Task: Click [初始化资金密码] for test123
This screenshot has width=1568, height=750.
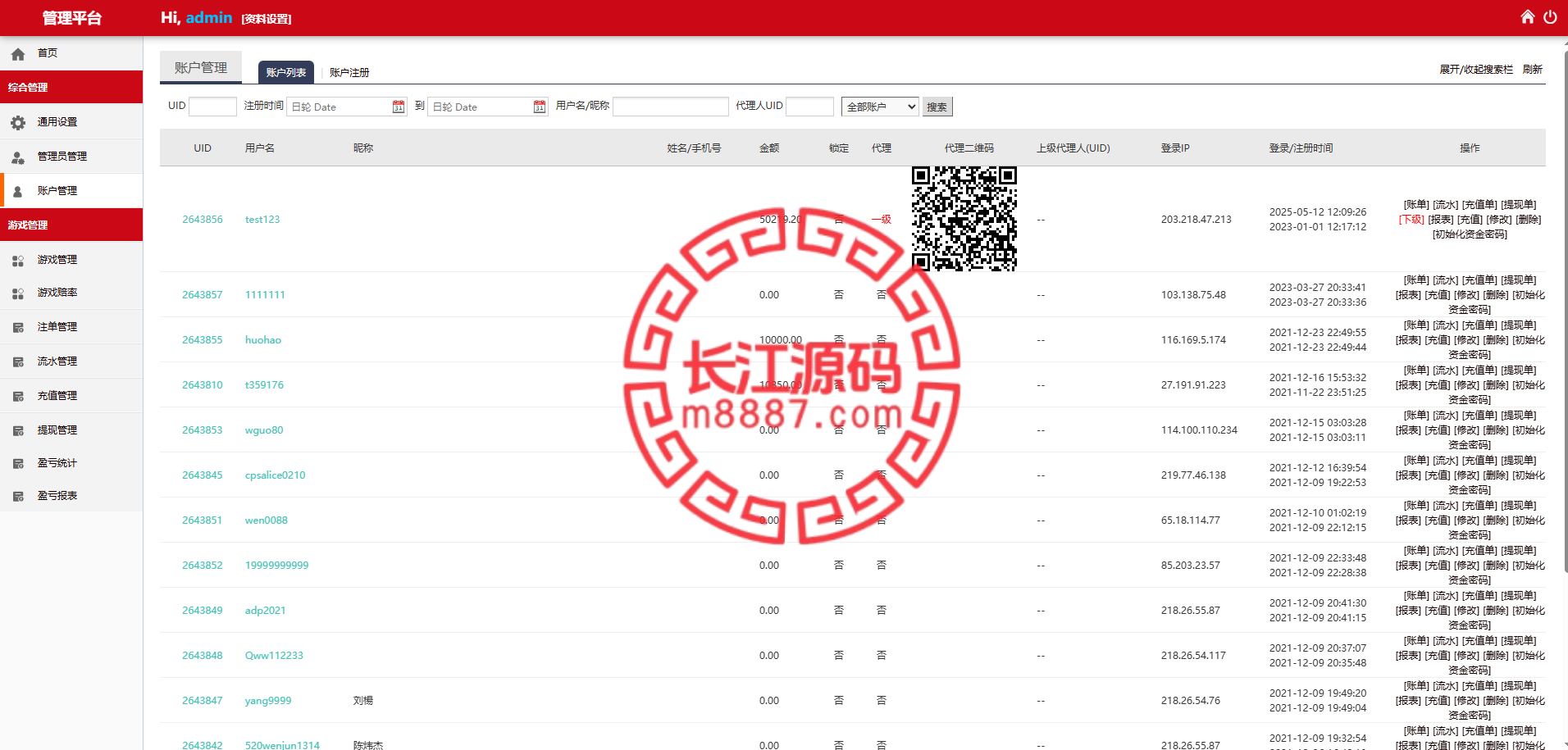Action: [x=1470, y=234]
